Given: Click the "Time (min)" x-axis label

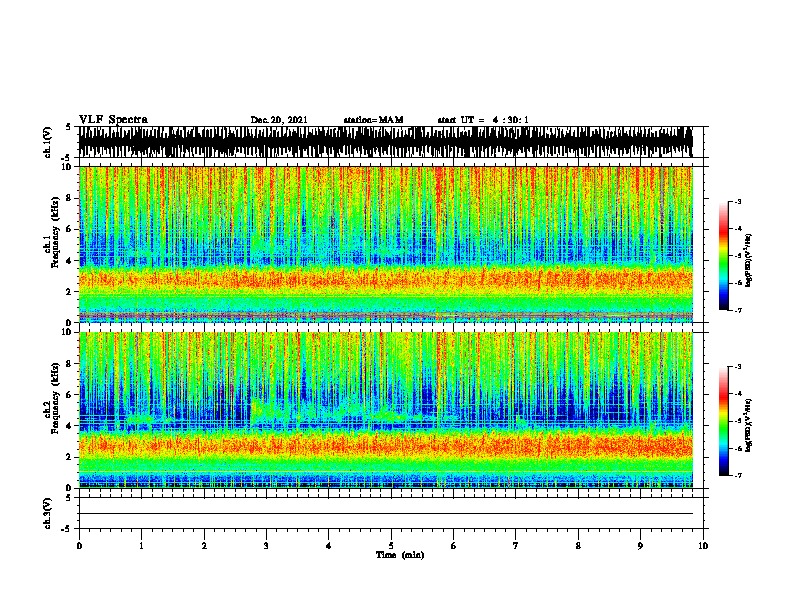Looking at the screenshot, I should (400, 555).
